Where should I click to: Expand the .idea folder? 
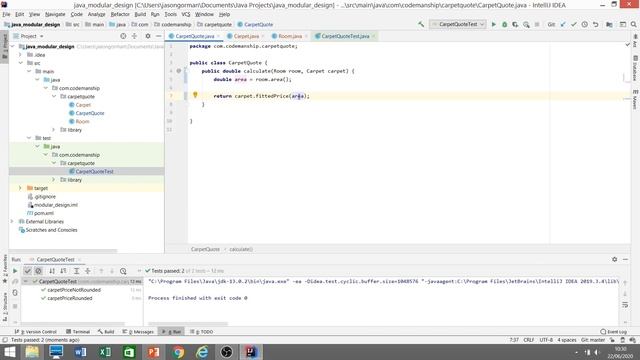click(20, 55)
